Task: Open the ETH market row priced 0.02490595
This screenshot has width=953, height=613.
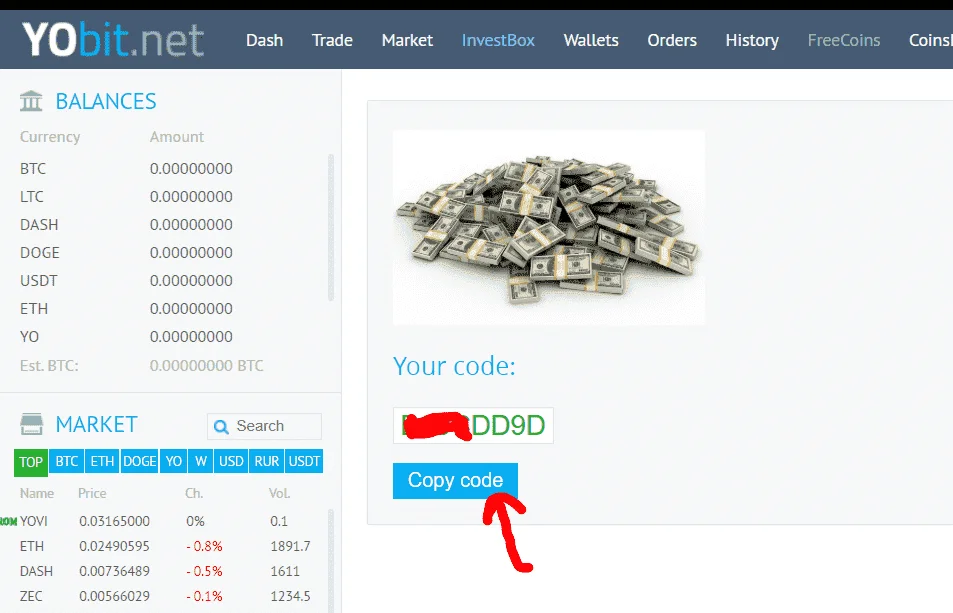Action: tap(164, 546)
